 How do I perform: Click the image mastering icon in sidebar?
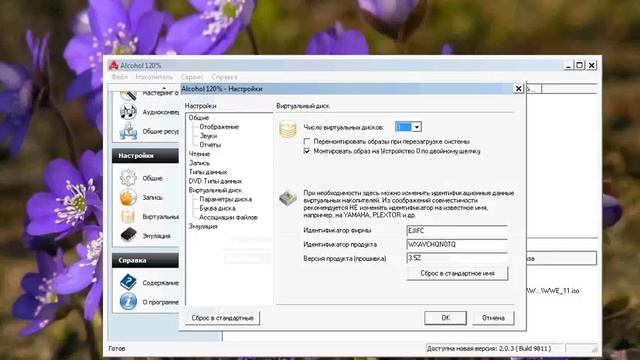(128, 95)
